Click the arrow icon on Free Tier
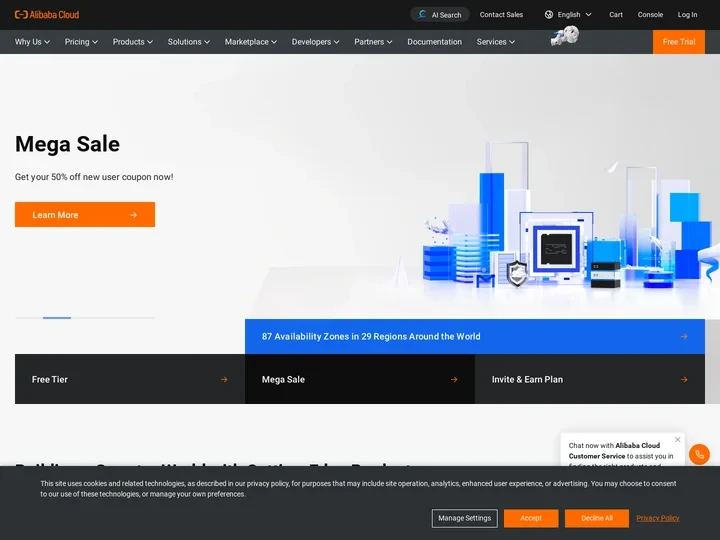The image size is (720, 540). pyautogui.click(x=224, y=379)
